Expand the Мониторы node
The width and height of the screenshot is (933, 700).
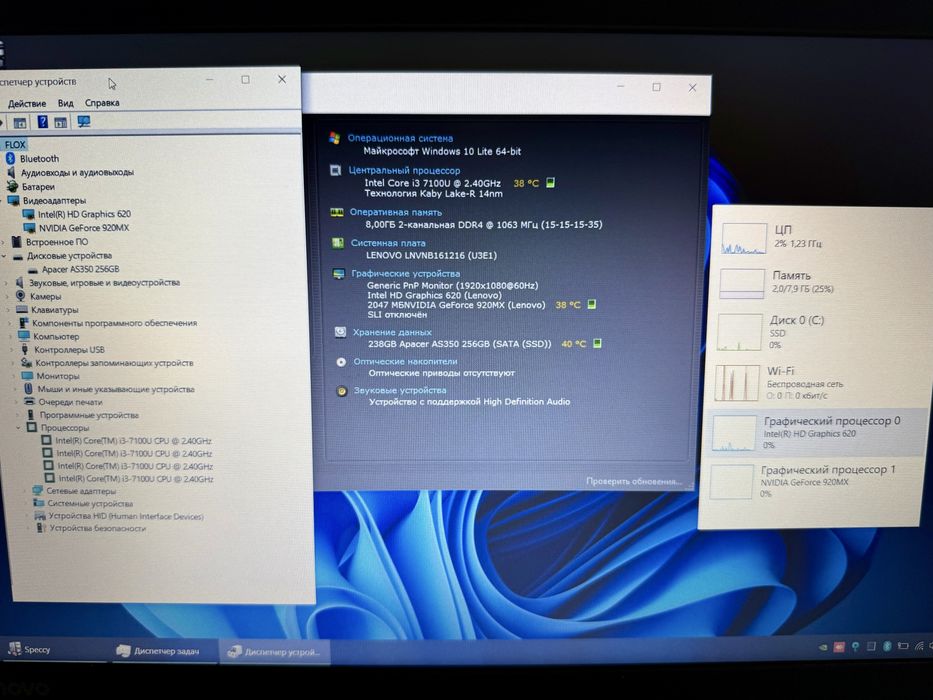click(x=13, y=376)
